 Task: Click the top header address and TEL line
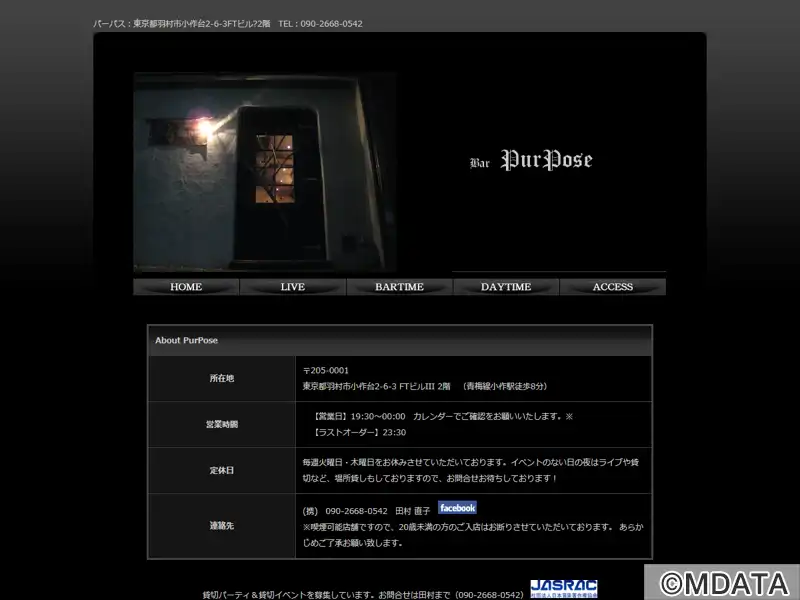click(228, 23)
